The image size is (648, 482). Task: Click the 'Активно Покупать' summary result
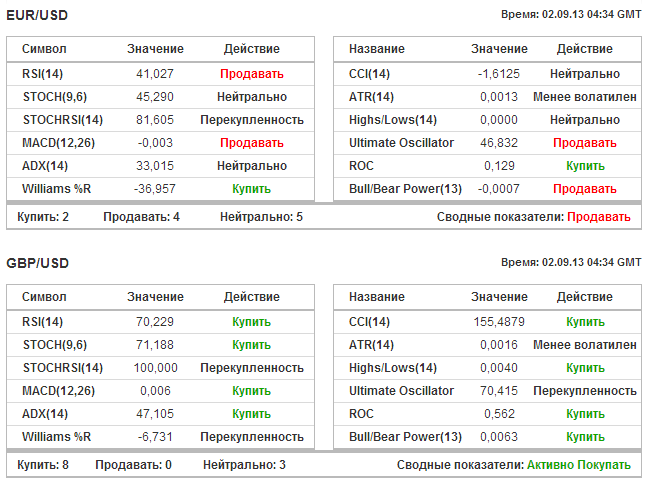586,465
